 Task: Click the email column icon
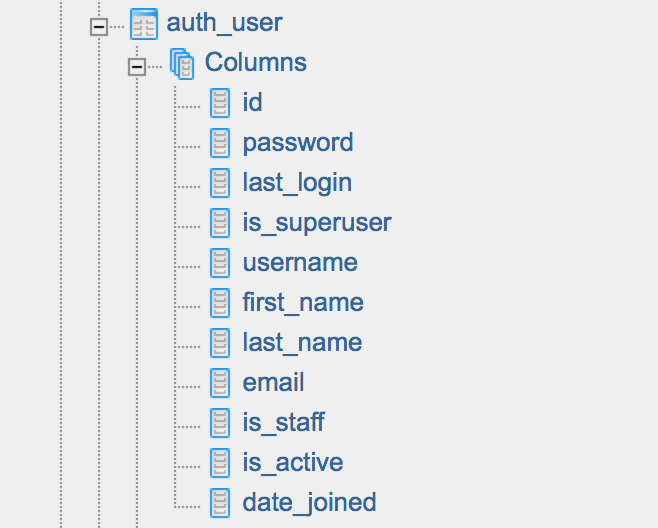[x=220, y=383]
